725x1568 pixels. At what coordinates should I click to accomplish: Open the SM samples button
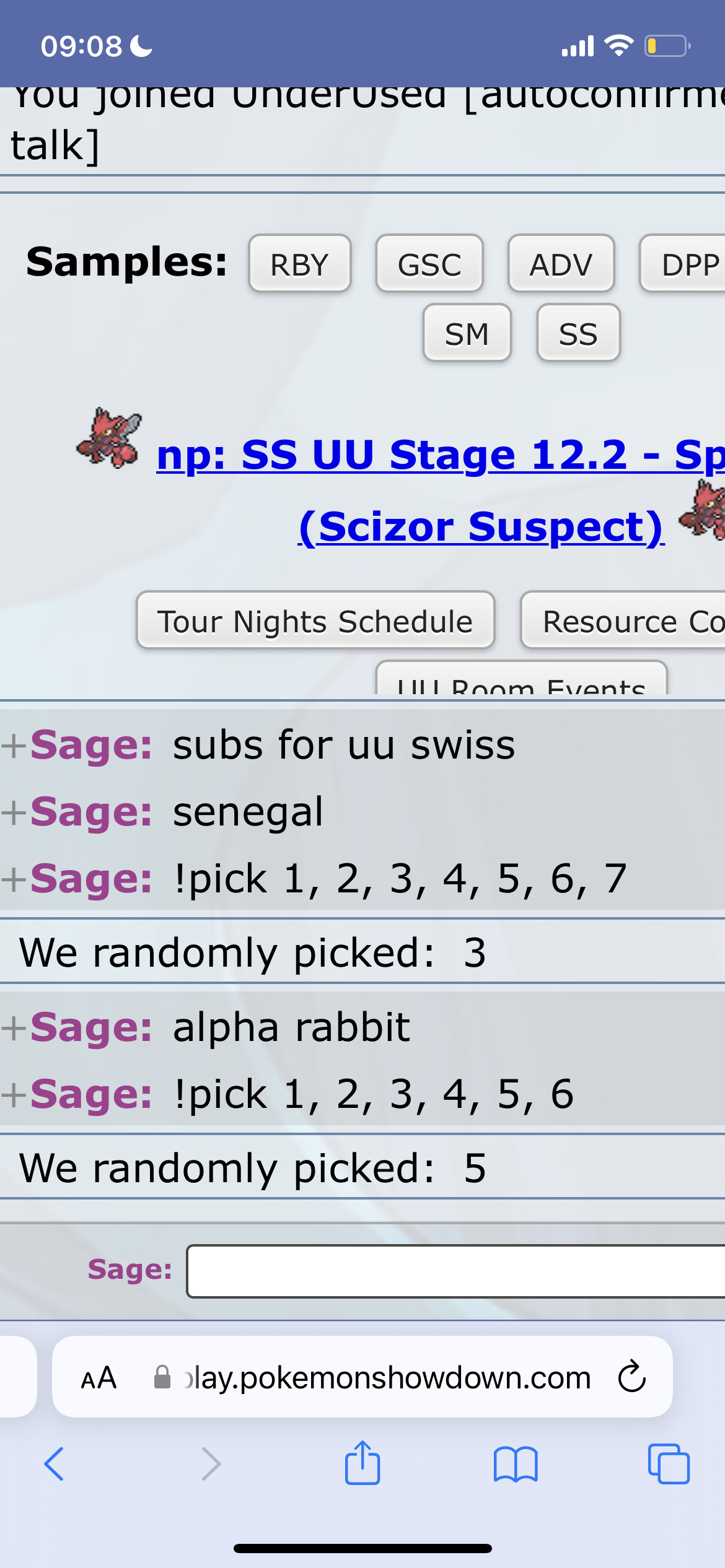[467, 333]
